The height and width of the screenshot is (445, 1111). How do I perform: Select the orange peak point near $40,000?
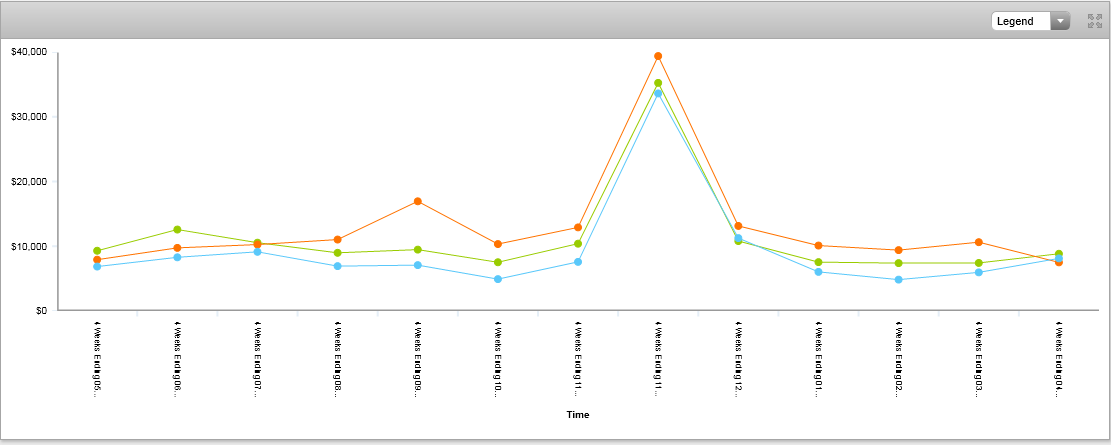(658, 56)
